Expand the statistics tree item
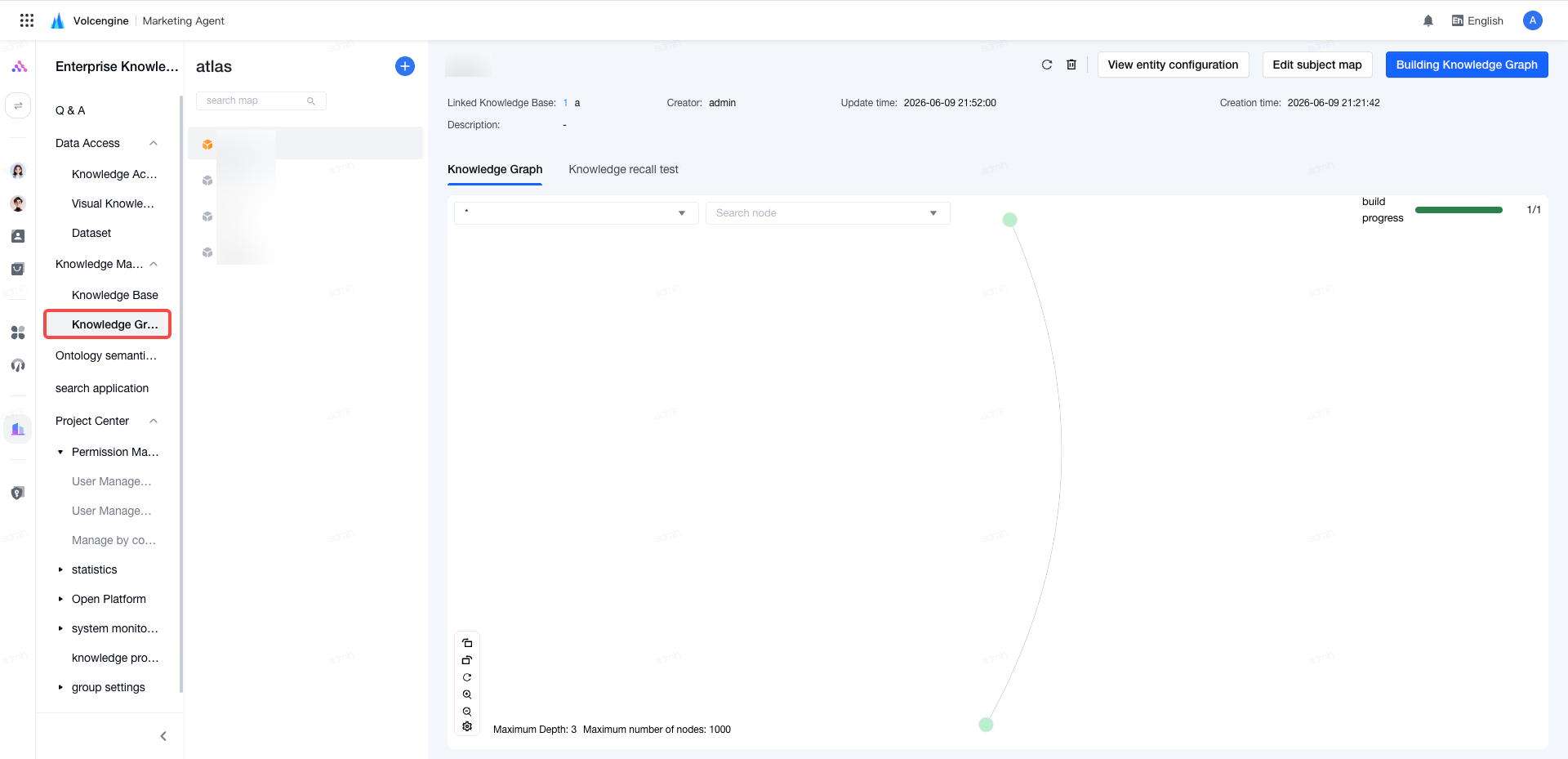Viewport: 1568px width, 759px height. coord(60,569)
